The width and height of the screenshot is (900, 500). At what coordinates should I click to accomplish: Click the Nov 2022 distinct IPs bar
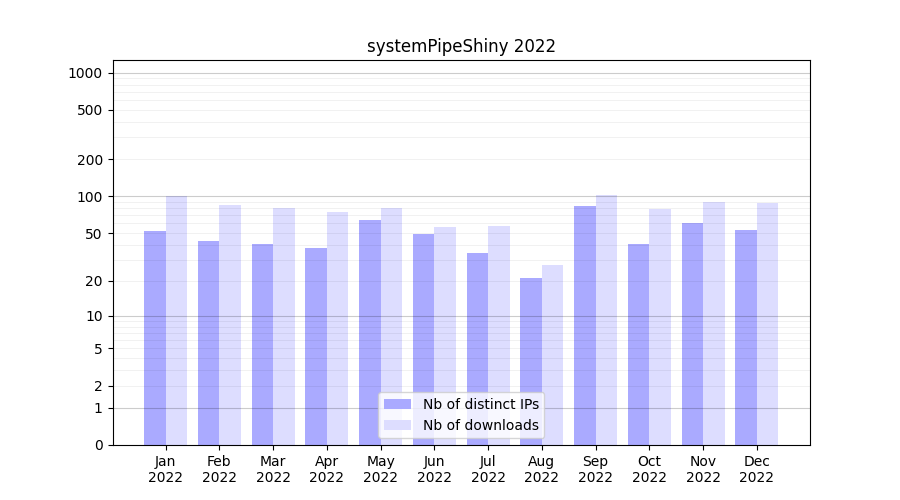692,334
